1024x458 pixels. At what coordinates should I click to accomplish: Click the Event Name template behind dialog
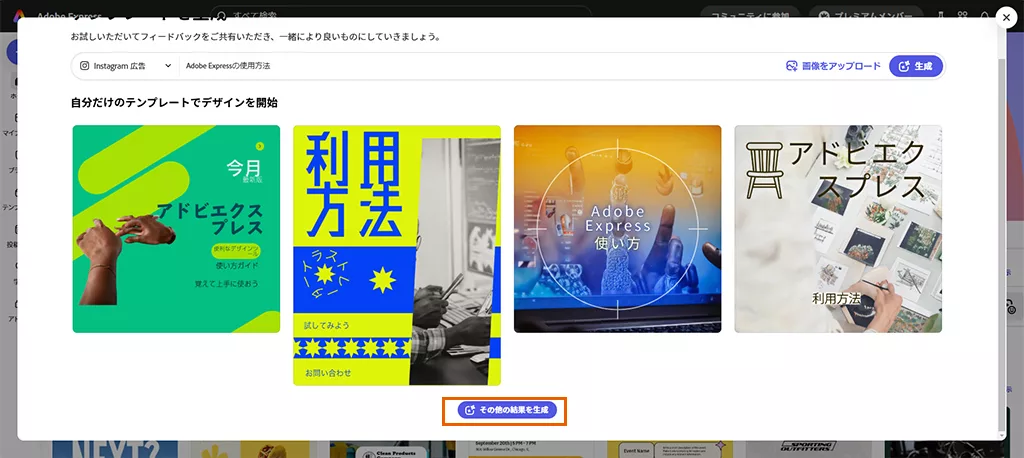coord(670,448)
